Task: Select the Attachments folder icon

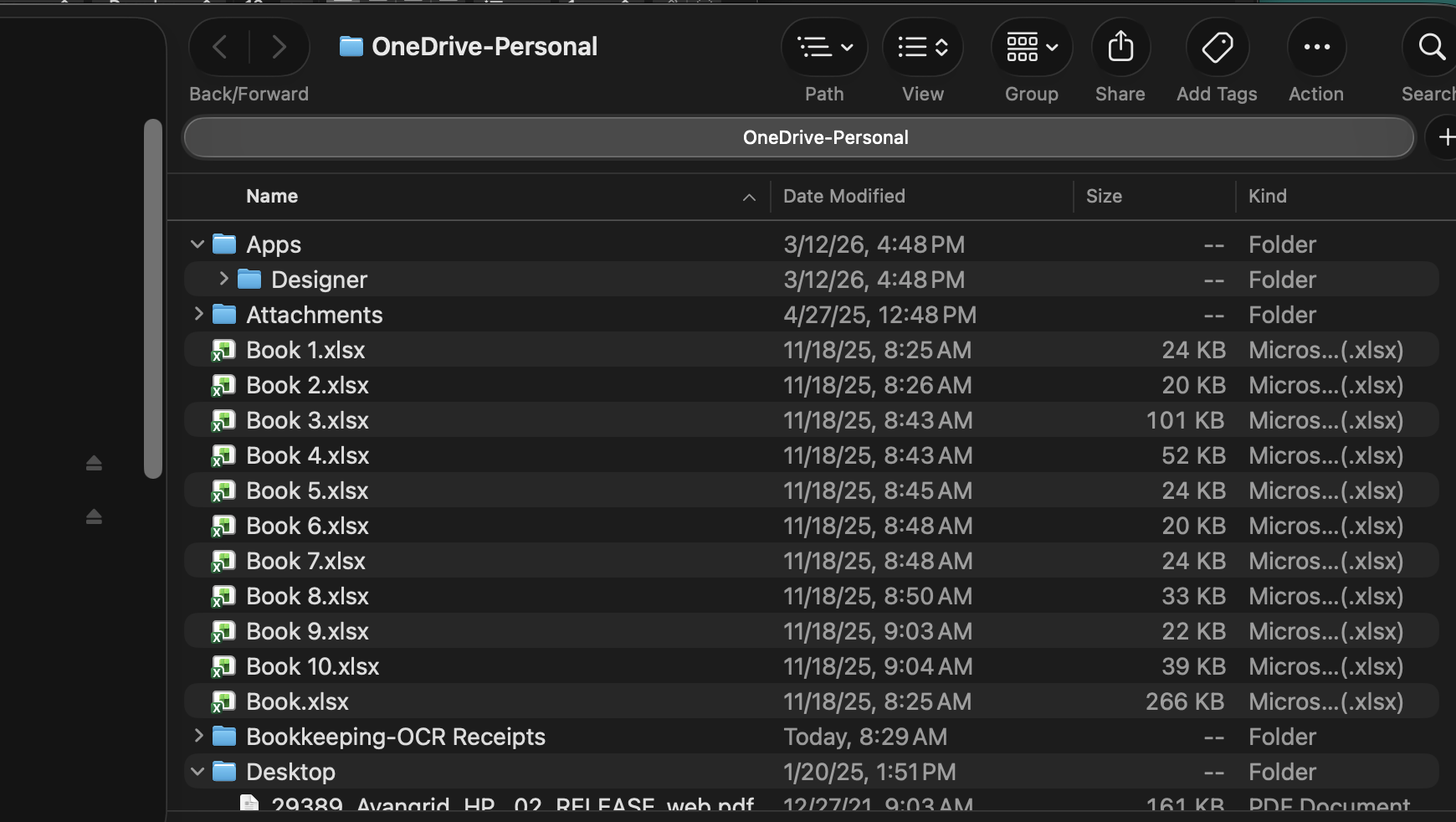Action: coord(224,314)
